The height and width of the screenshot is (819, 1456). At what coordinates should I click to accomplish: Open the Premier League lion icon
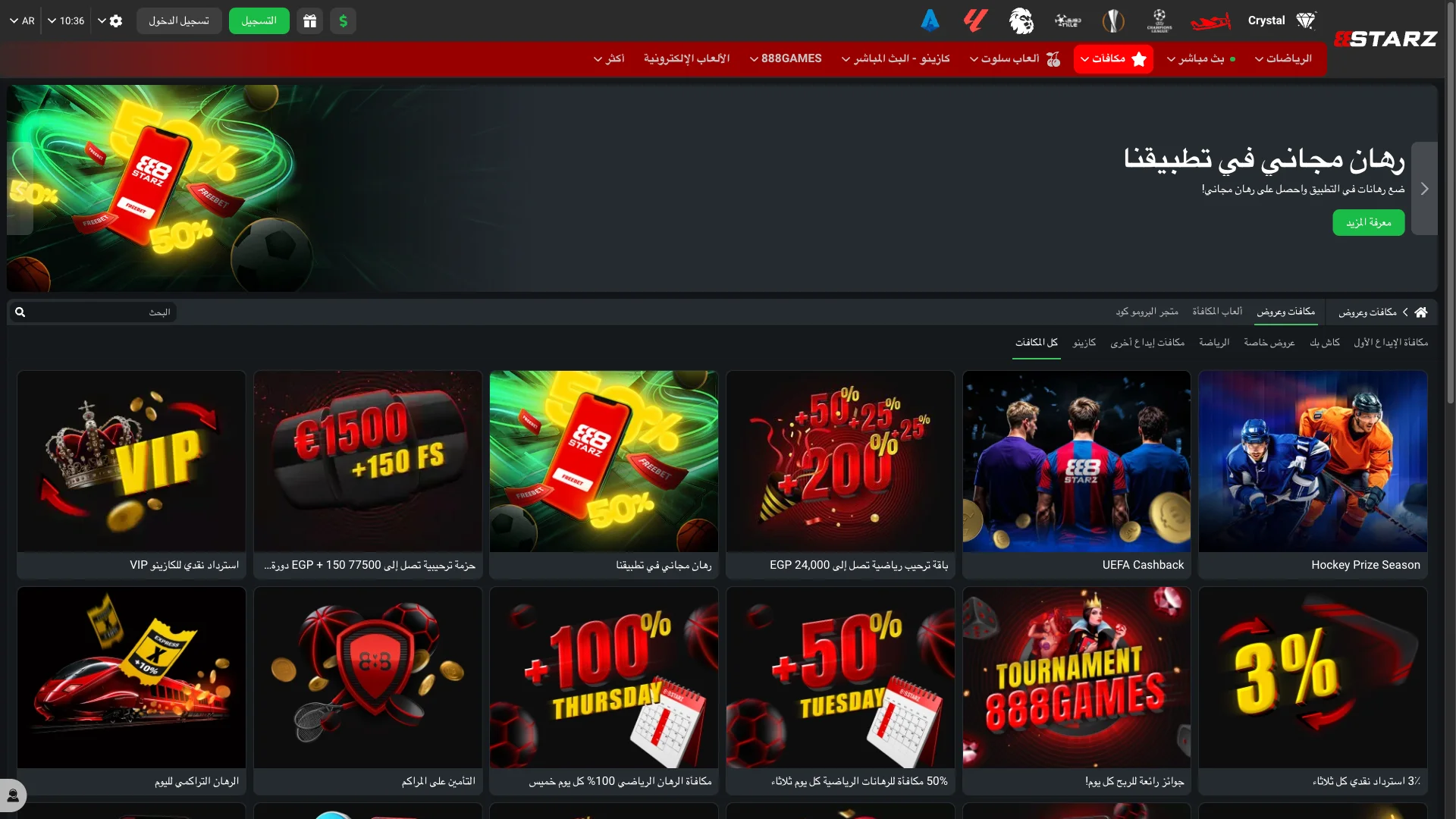pos(1021,20)
